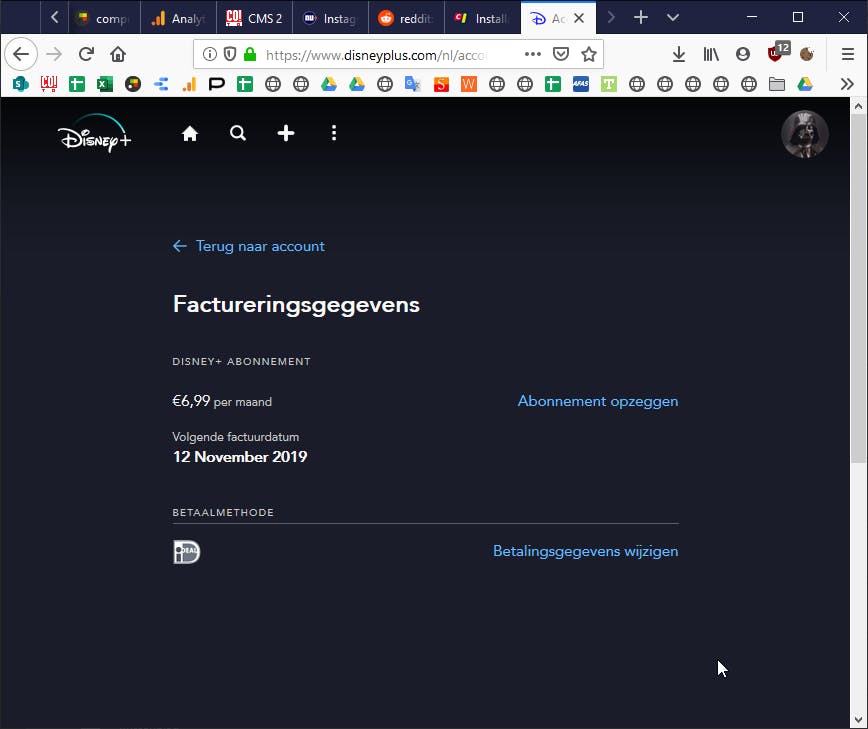Open tracking protection shield panel
Screen dimensions: 868x729
pyautogui.click(x=230, y=54)
